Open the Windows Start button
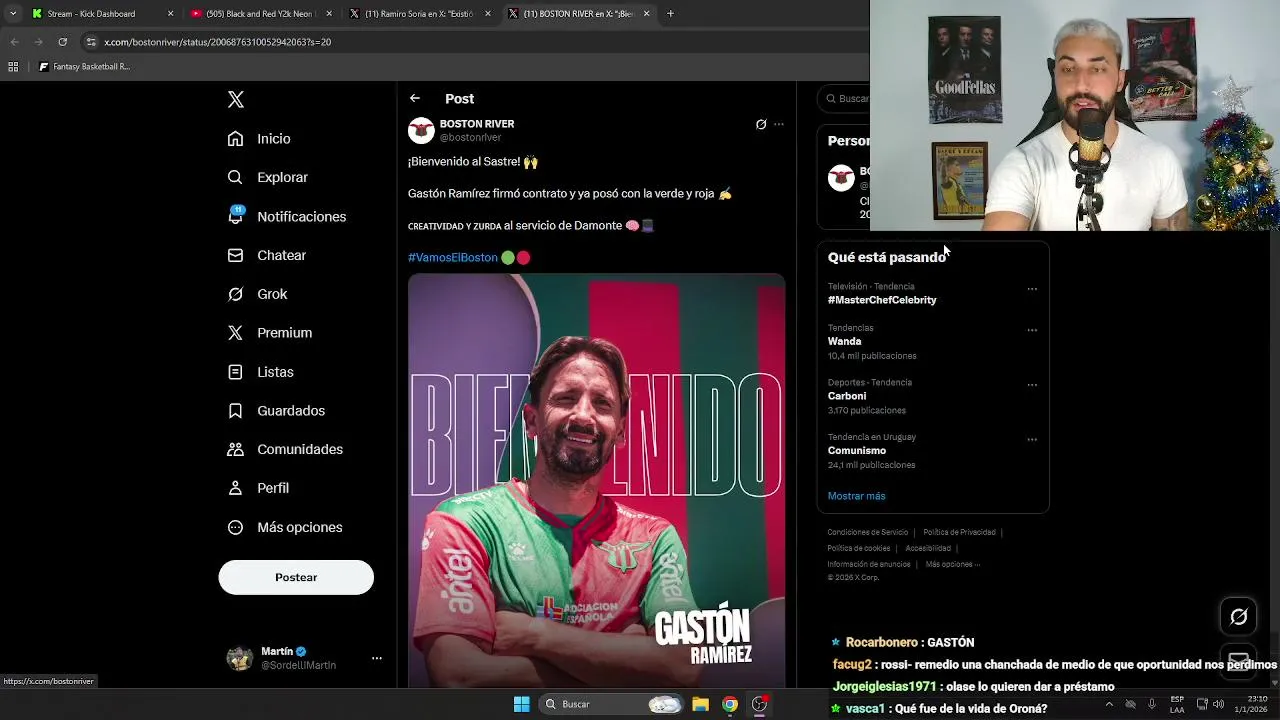The image size is (1280, 720). tap(521, 704)
